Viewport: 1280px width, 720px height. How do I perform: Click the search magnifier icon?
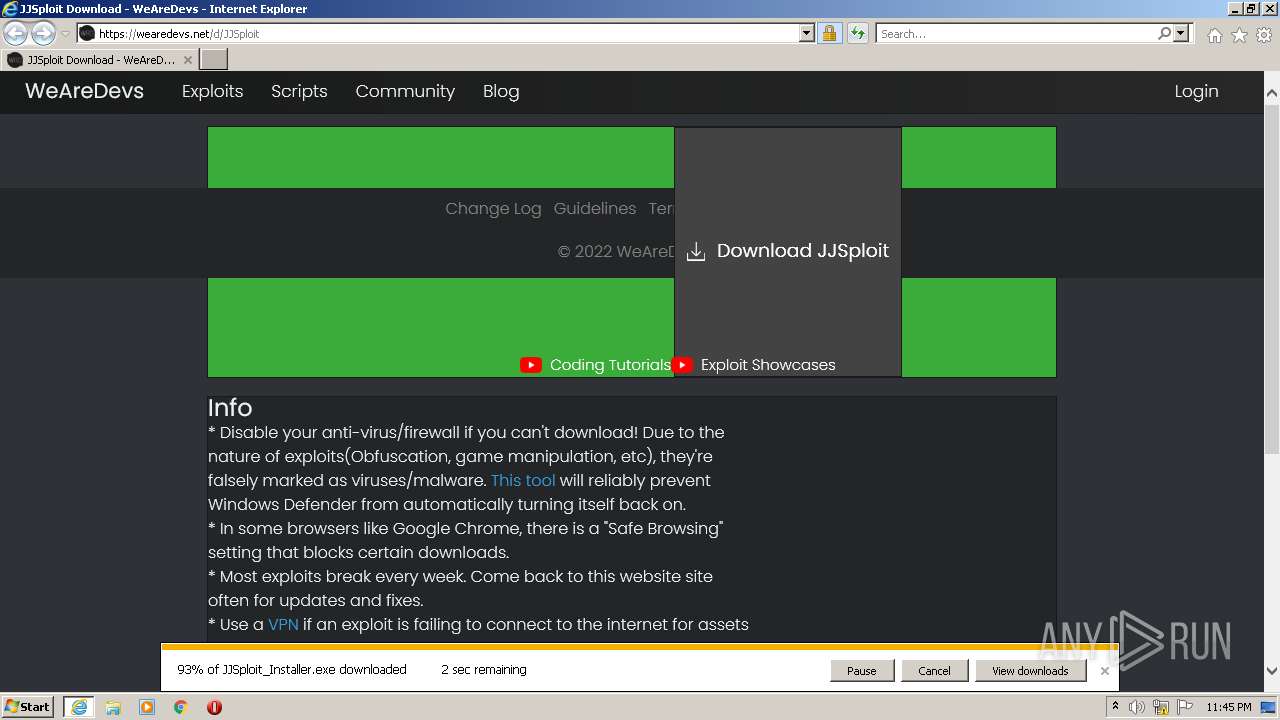coord(1164,33)
